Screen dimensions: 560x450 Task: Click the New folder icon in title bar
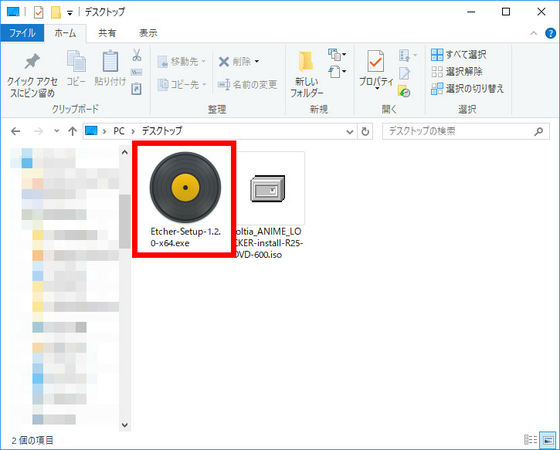click(55, 12)
